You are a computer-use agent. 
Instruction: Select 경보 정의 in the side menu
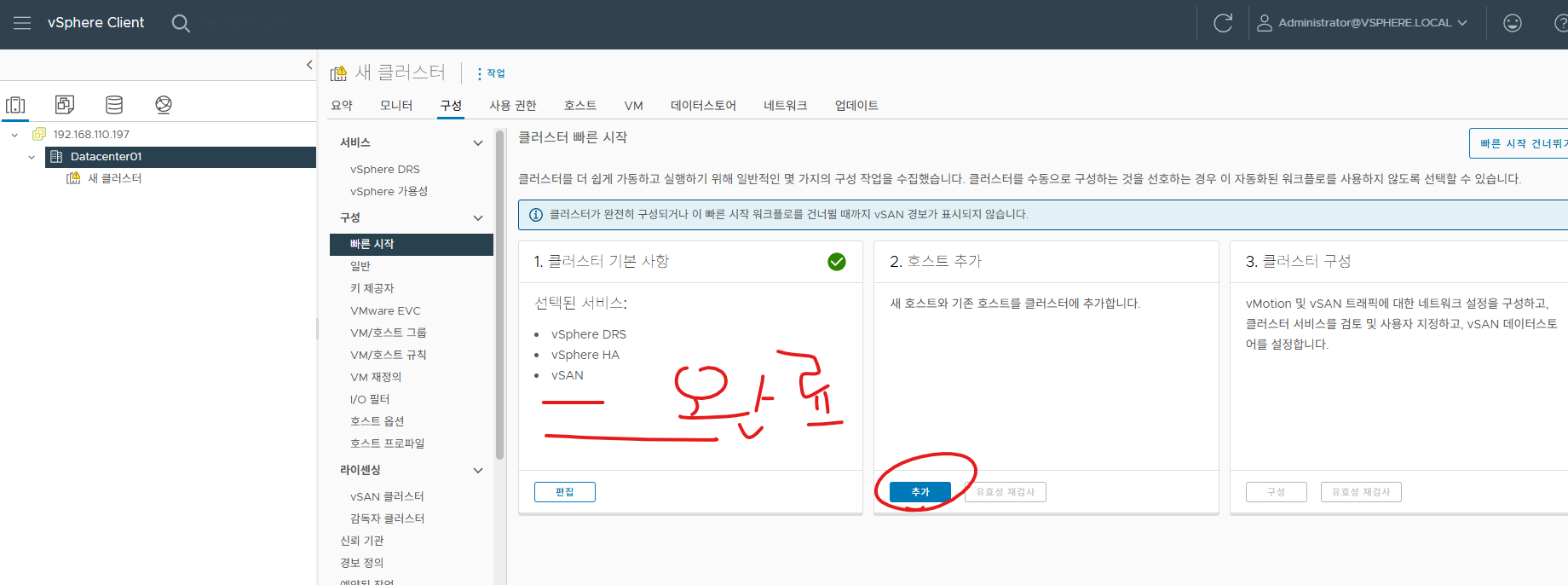pos(362,564)
